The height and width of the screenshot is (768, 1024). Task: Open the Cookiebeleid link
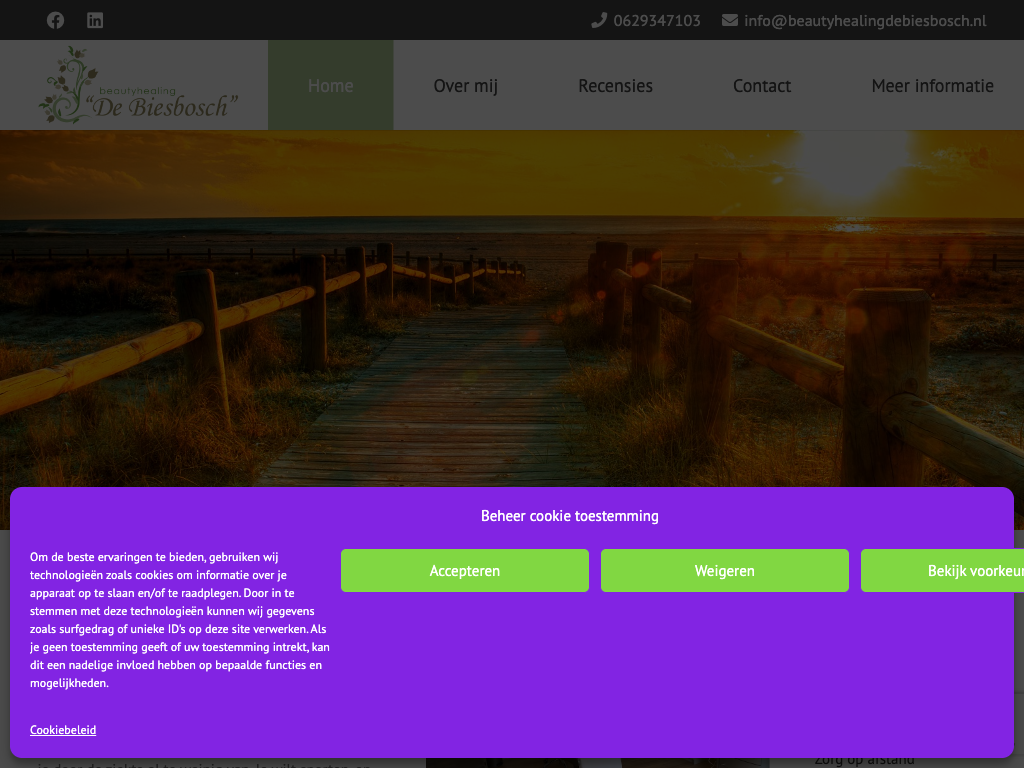coord(63,730)
